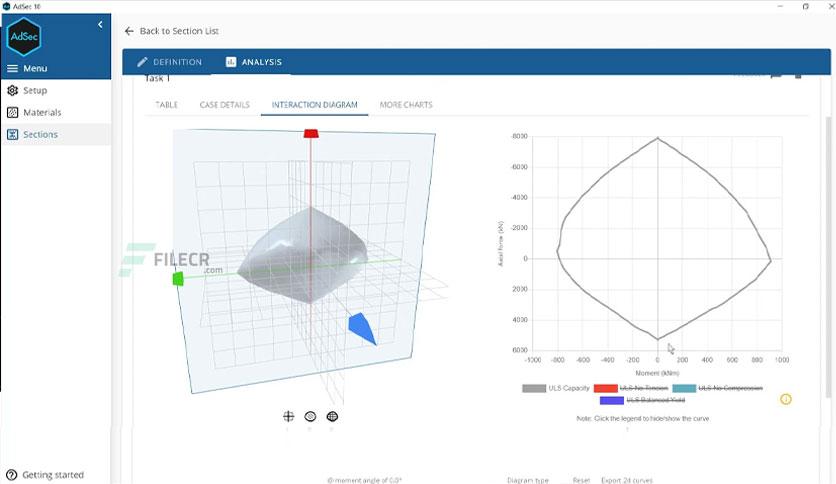Switch to the Analysis tab

pyautogui.click(x=254, y=62)
